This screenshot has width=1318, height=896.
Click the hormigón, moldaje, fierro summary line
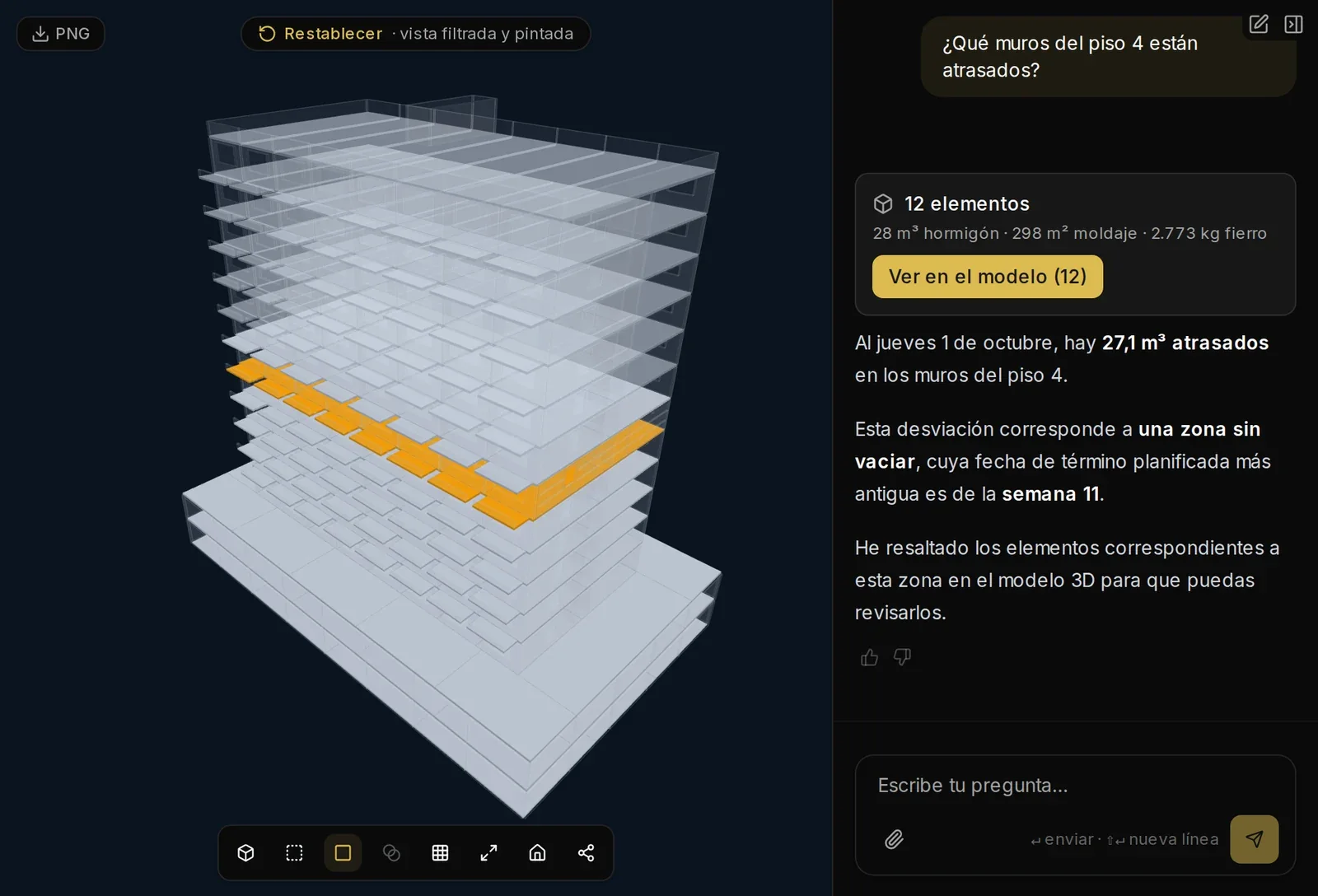click(1069, 233)
